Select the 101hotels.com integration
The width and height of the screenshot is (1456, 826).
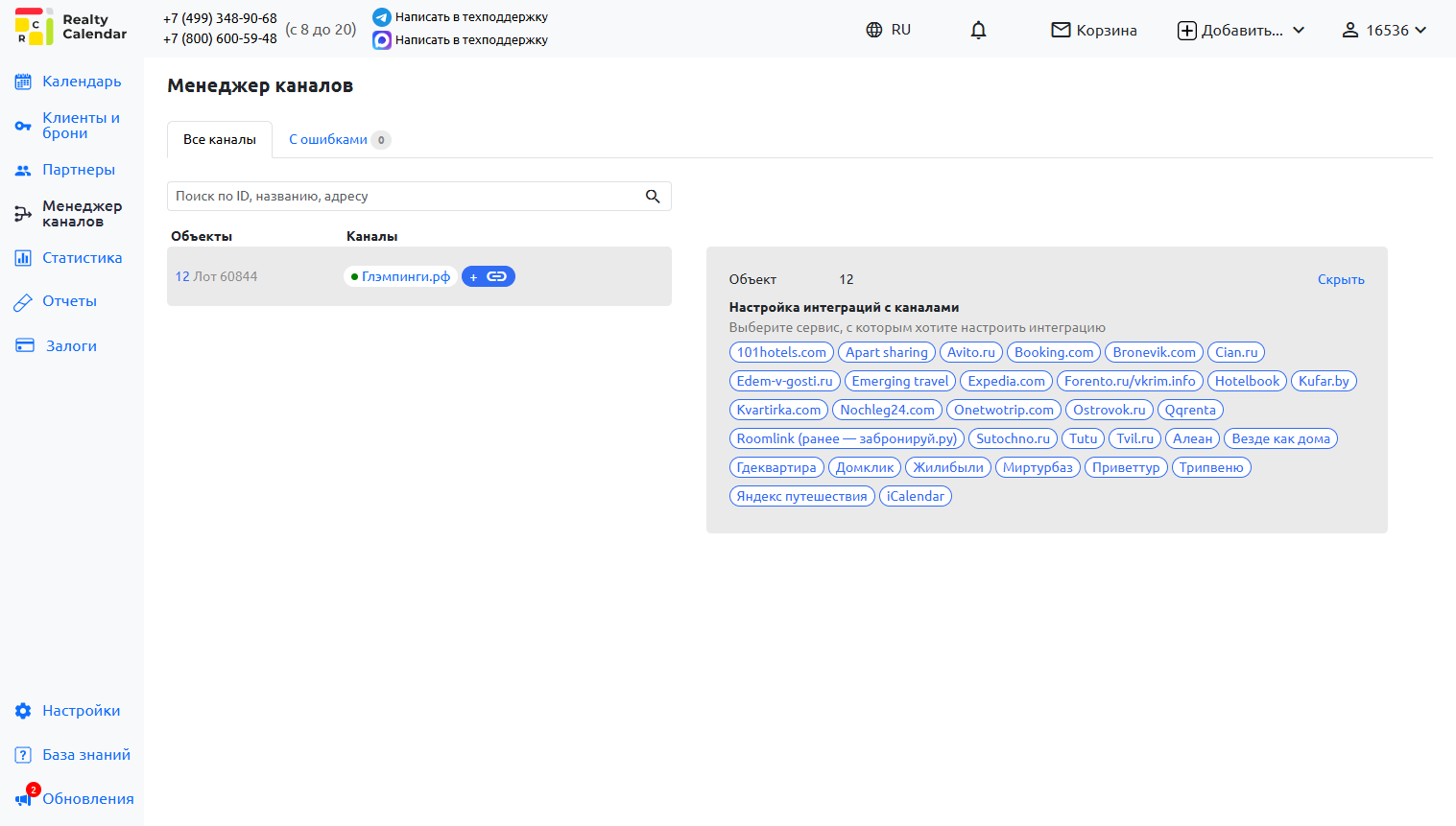pos(781,352)
